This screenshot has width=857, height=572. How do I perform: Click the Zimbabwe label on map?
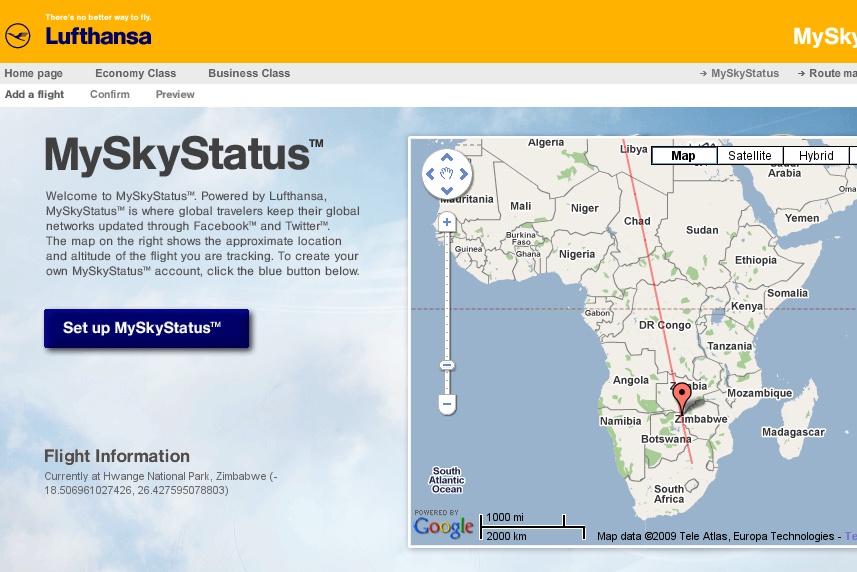click(701, 419)
